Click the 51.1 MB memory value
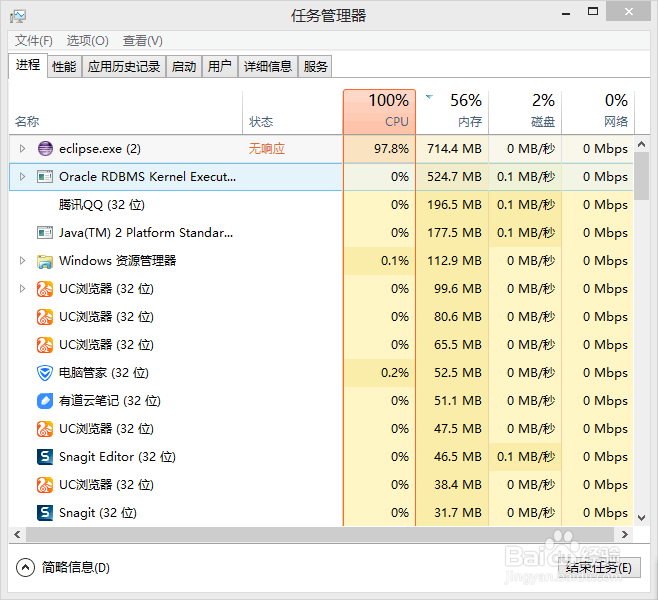This screenshot has height=600, width=658. [457, 401]
